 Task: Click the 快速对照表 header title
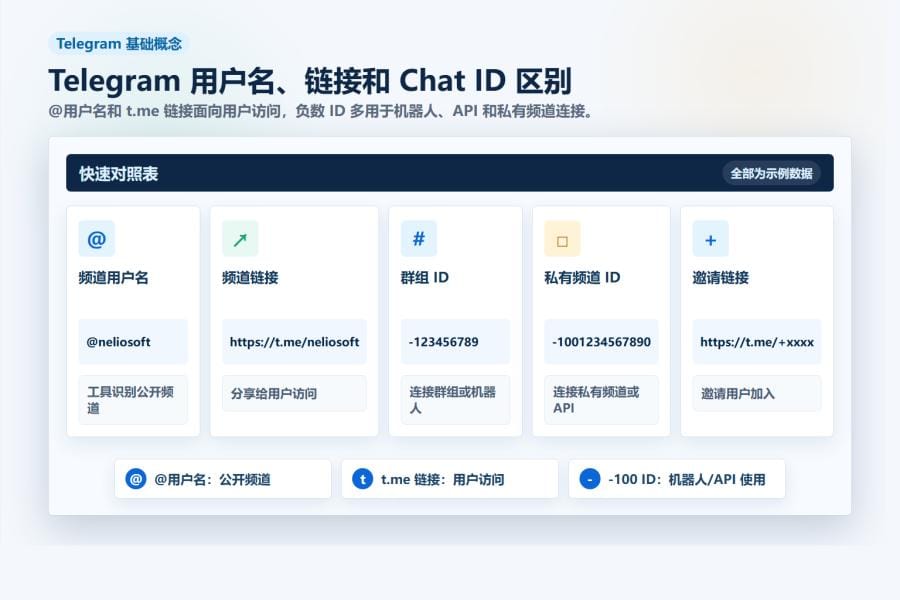[x=118, y=174]
